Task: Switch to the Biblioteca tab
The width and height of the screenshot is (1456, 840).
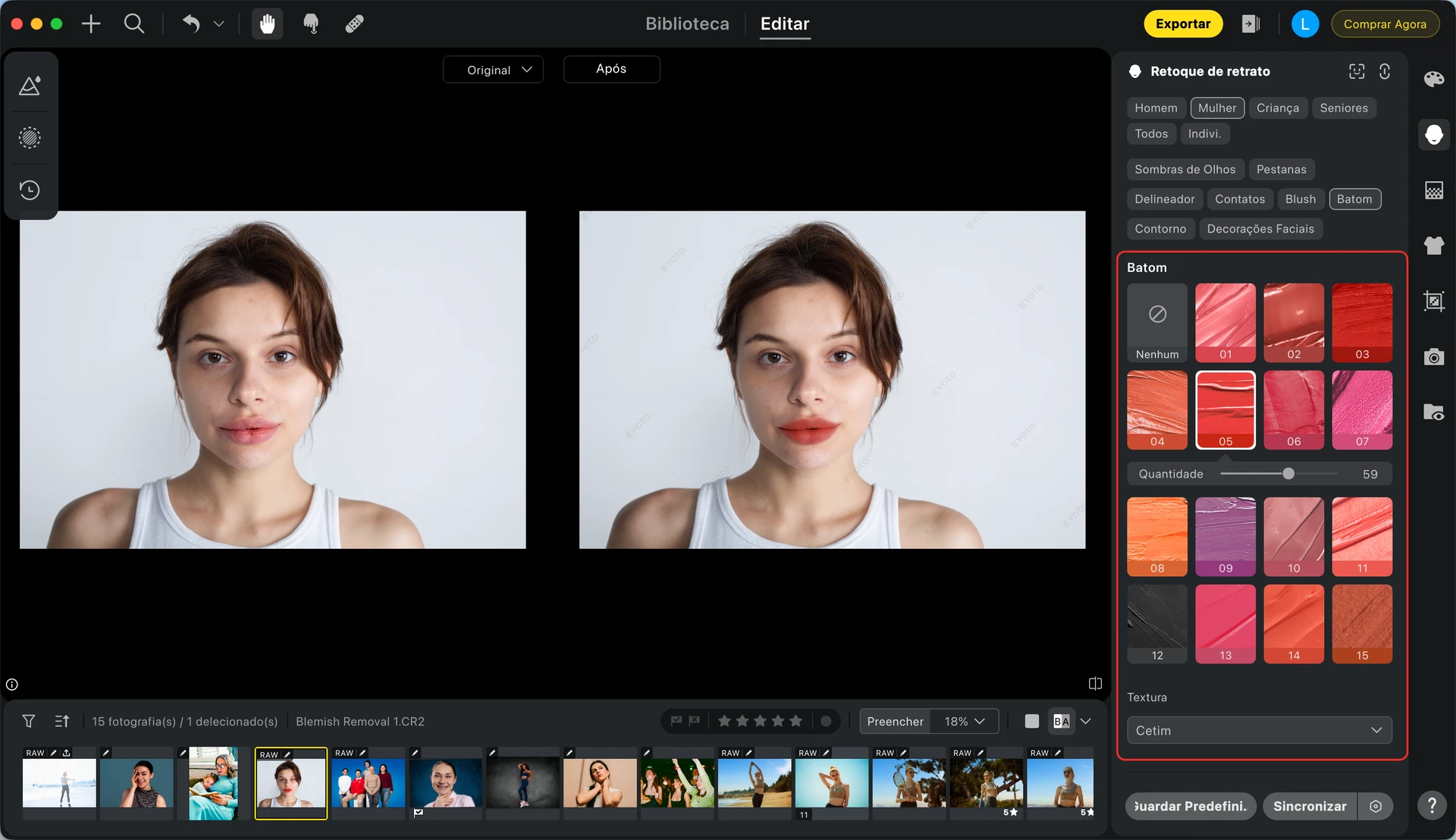Action: point(687,24)
